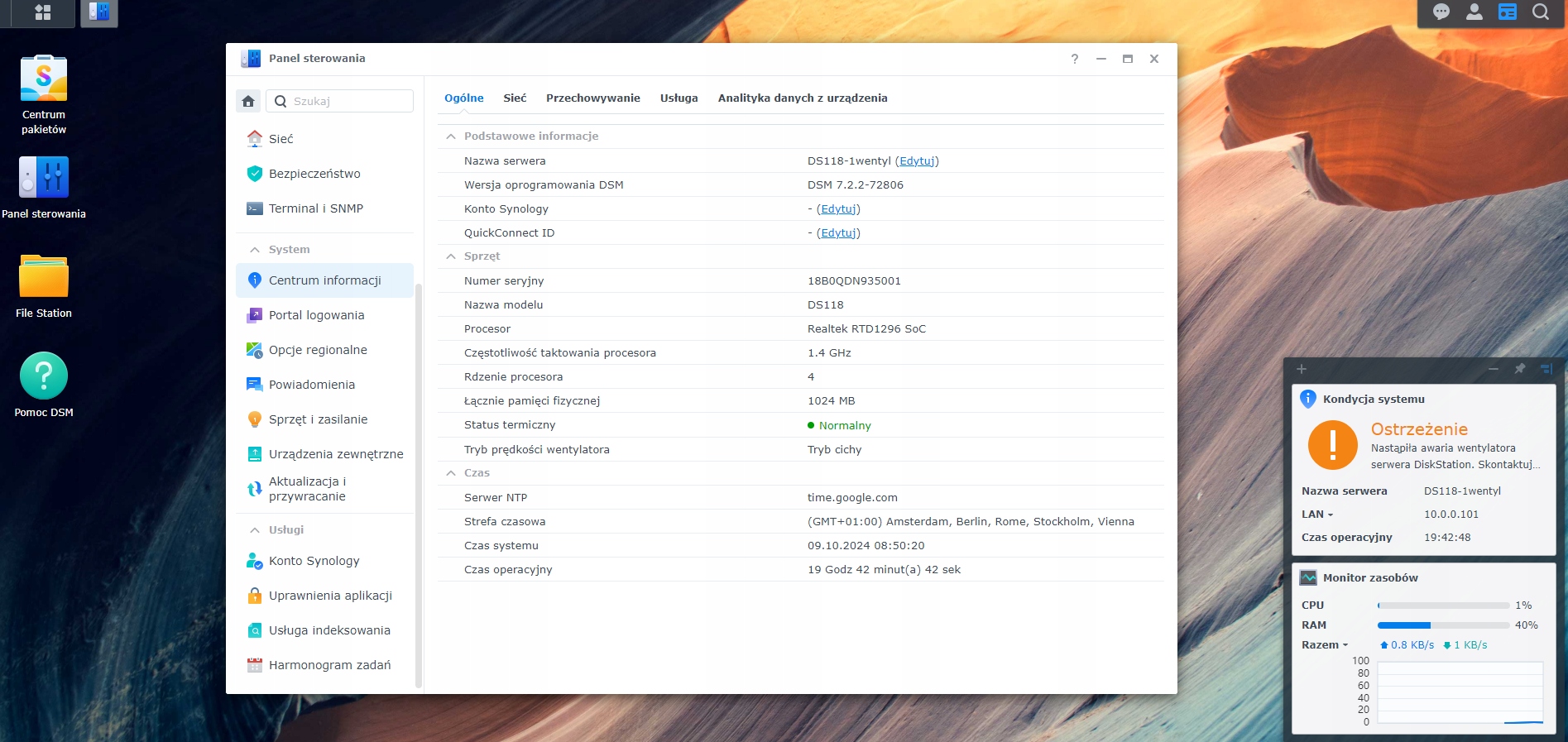Viewport: 1568px width, 742px height.
Task: Toggle the widgets panel icon
Action: click(x=1508, y=12)
